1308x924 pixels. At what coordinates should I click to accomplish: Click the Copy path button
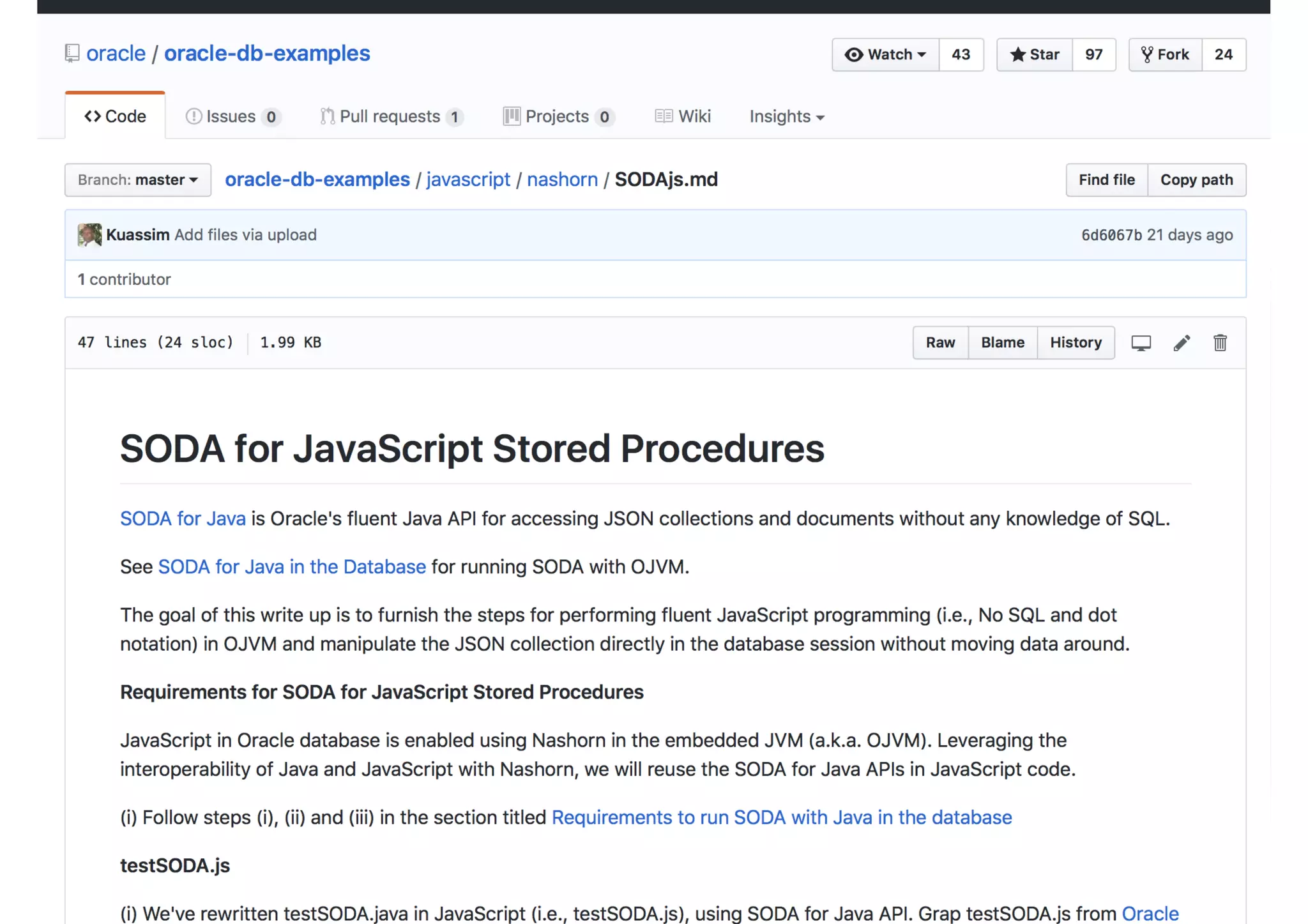point(1196,180)
